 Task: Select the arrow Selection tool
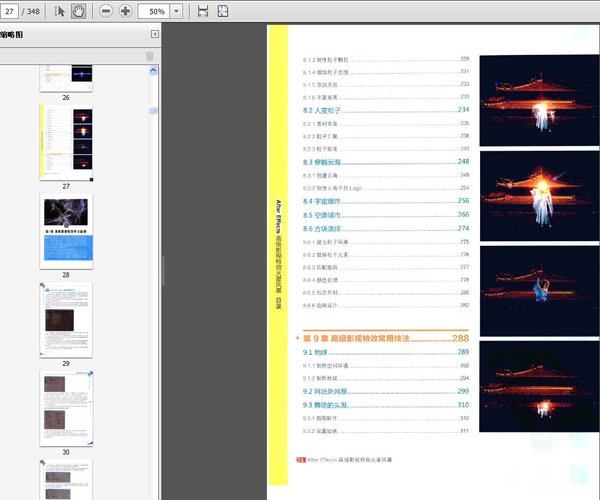pos(59,11)
